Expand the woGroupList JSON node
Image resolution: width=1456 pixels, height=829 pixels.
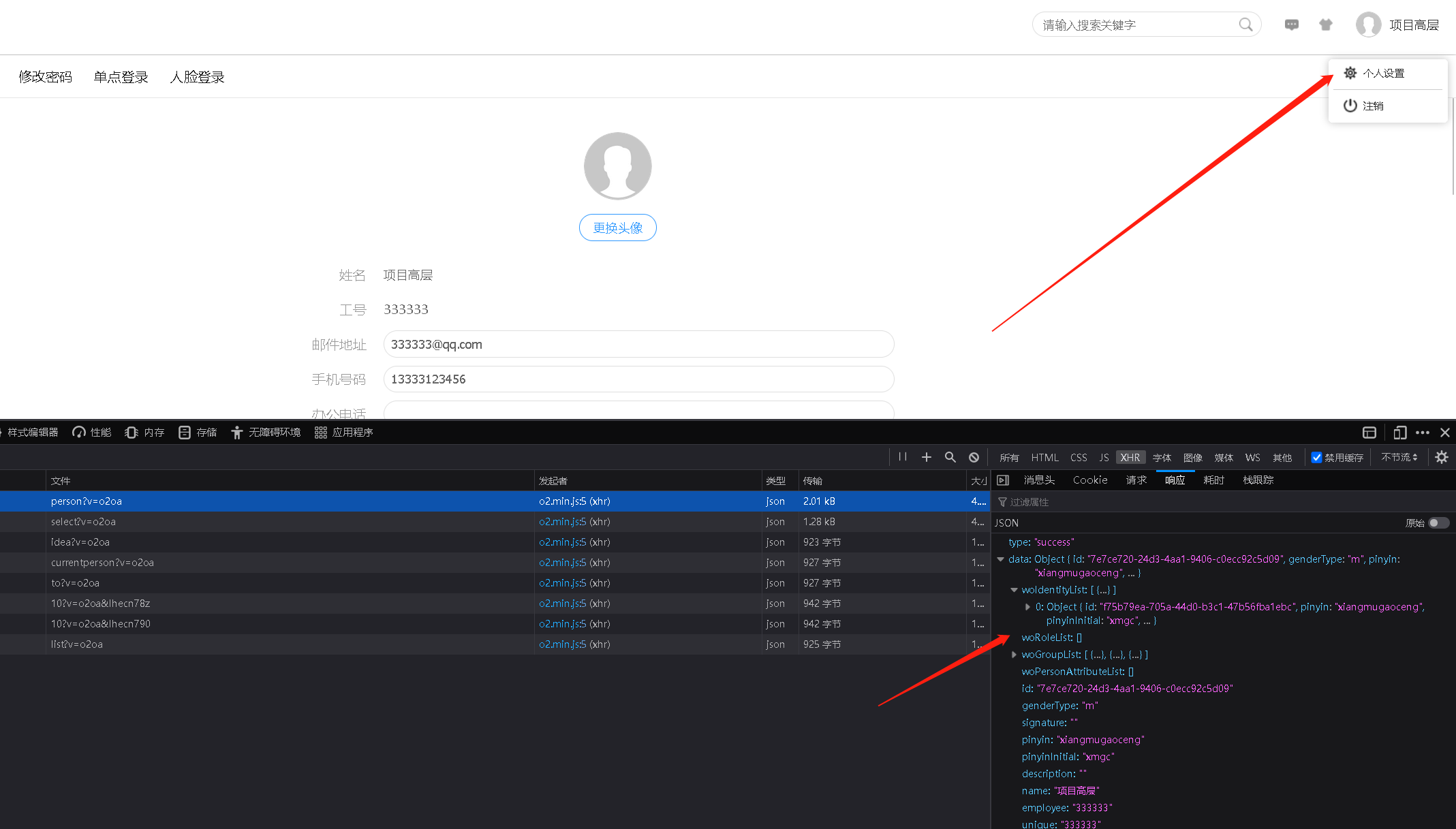point(1014,655)
